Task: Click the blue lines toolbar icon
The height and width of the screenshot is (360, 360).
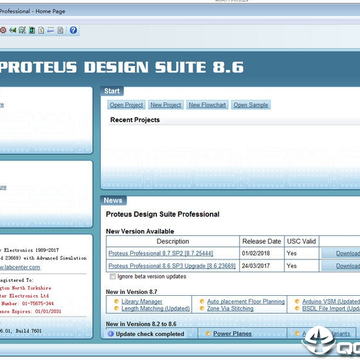Action: [x=50, y=30]
